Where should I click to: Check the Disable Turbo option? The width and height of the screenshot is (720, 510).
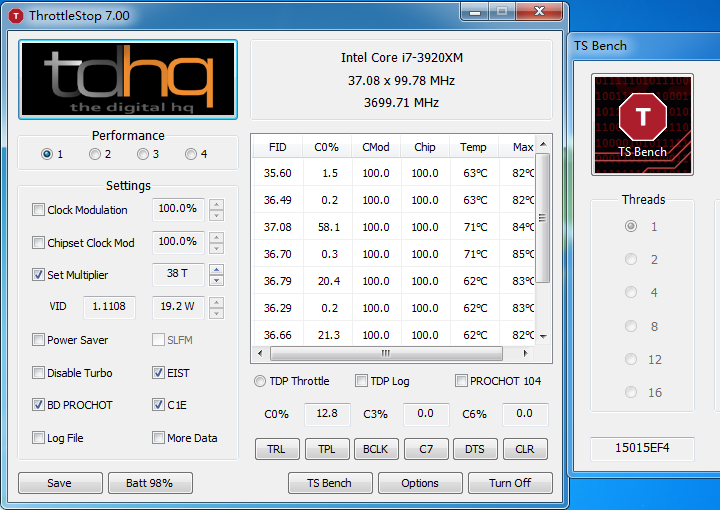38,373
